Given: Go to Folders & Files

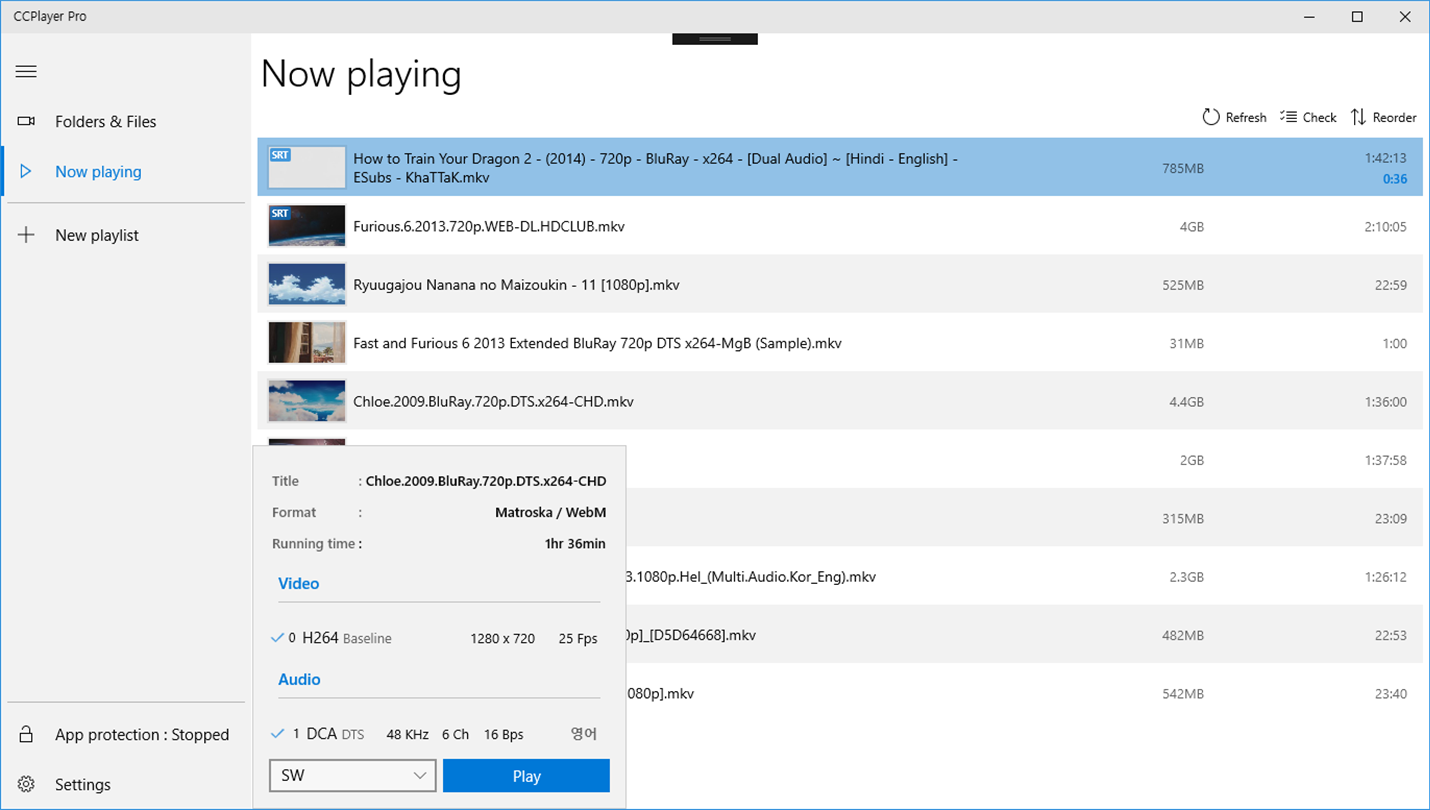Looking at the screenshot, I should [x=105, y=122].
